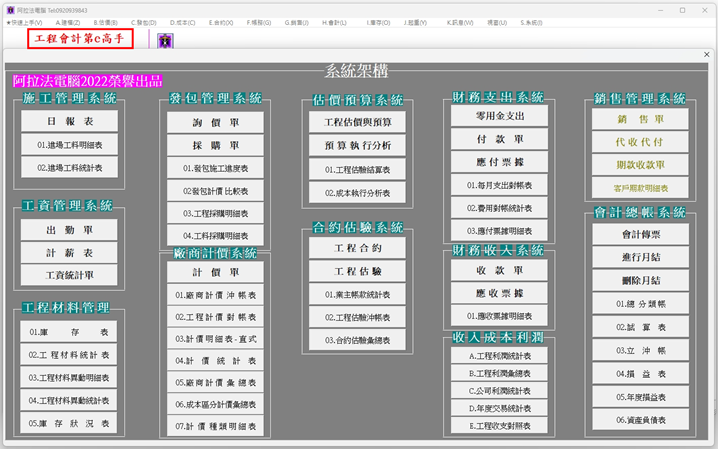This screenshot has width=719, height=450.
Task: Click the 工程合約 button
Action: pyautogui.click(x=357, y=247)
